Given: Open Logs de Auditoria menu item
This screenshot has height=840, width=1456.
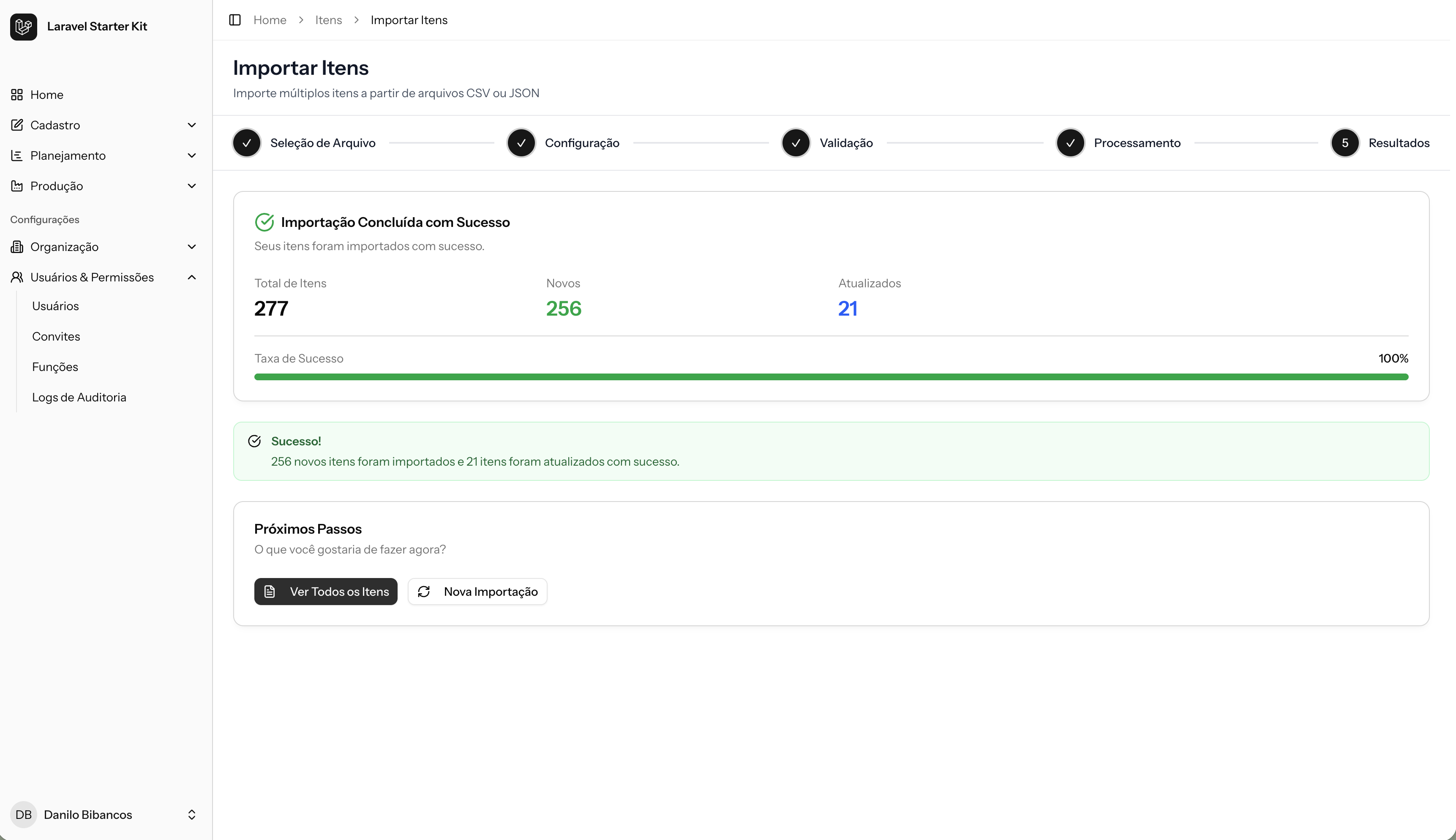Looking at the screenshot, I should 79,398.
